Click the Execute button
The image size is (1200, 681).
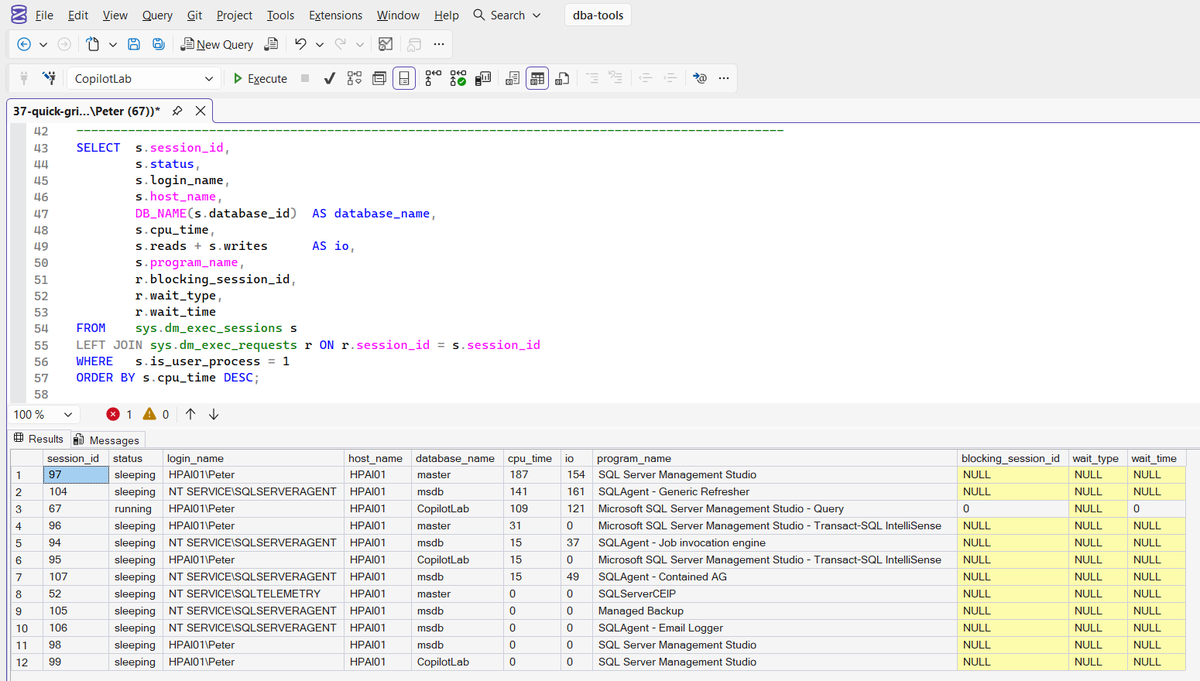pyautogui.click(x=259, y=78)
